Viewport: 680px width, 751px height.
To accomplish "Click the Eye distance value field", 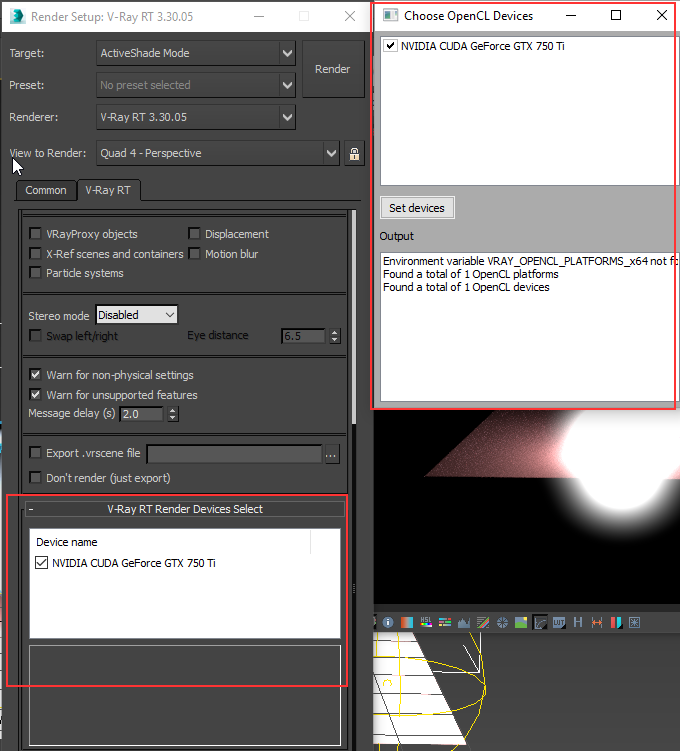I will [x=303, y=336].
